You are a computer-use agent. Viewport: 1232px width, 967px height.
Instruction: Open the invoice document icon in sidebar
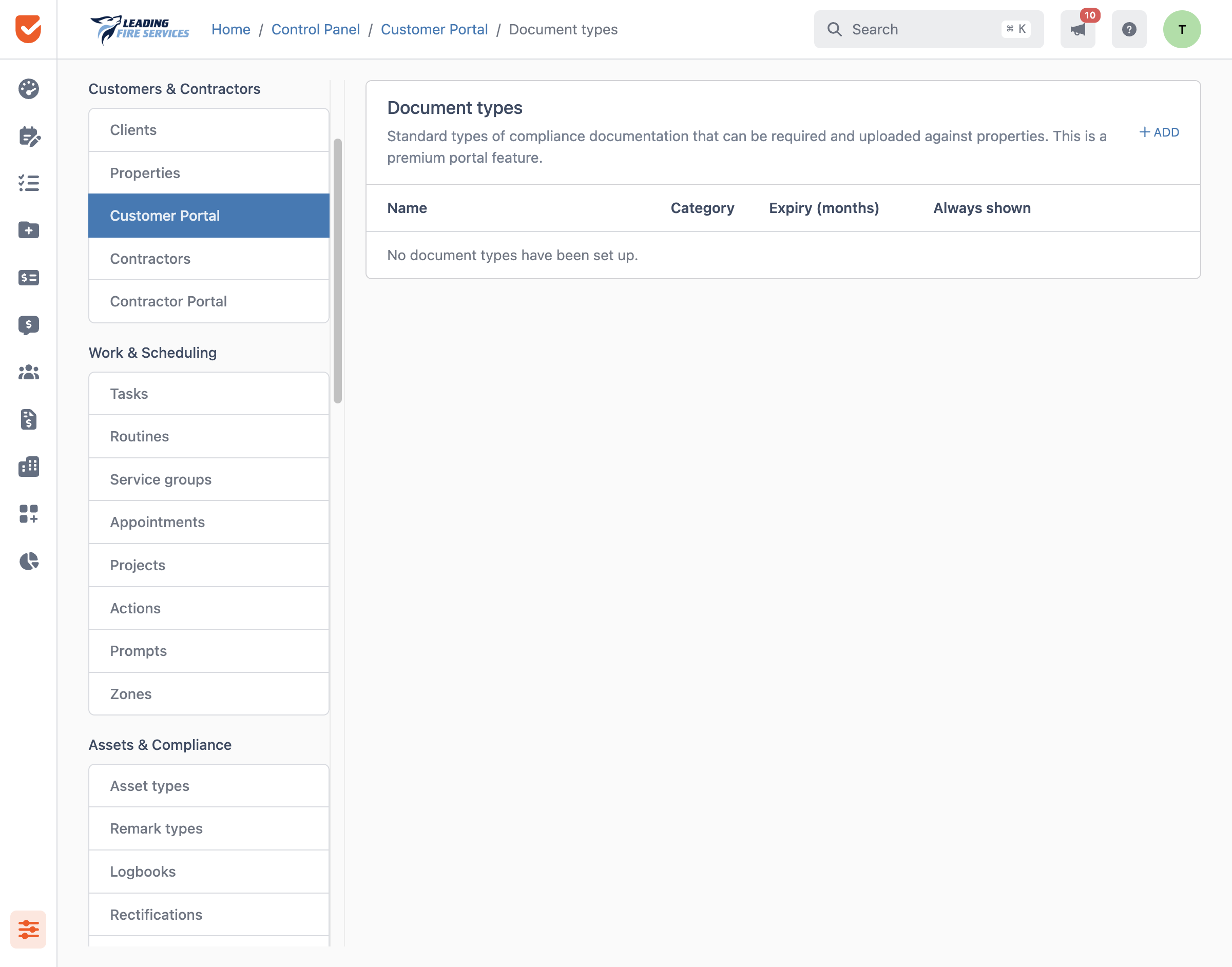(28, 419)
